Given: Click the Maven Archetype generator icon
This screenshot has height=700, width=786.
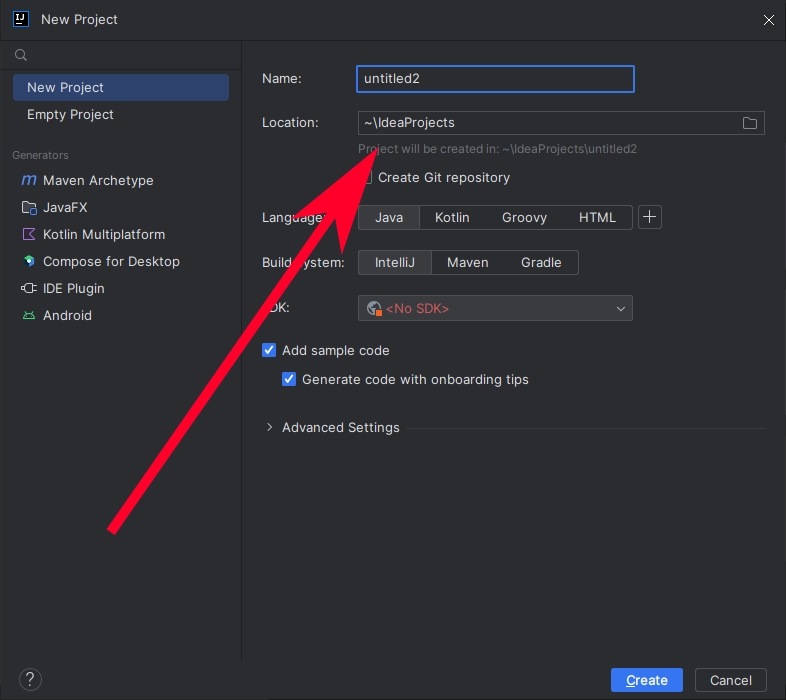Looking at the screenshot, I should tap(28, 181).
